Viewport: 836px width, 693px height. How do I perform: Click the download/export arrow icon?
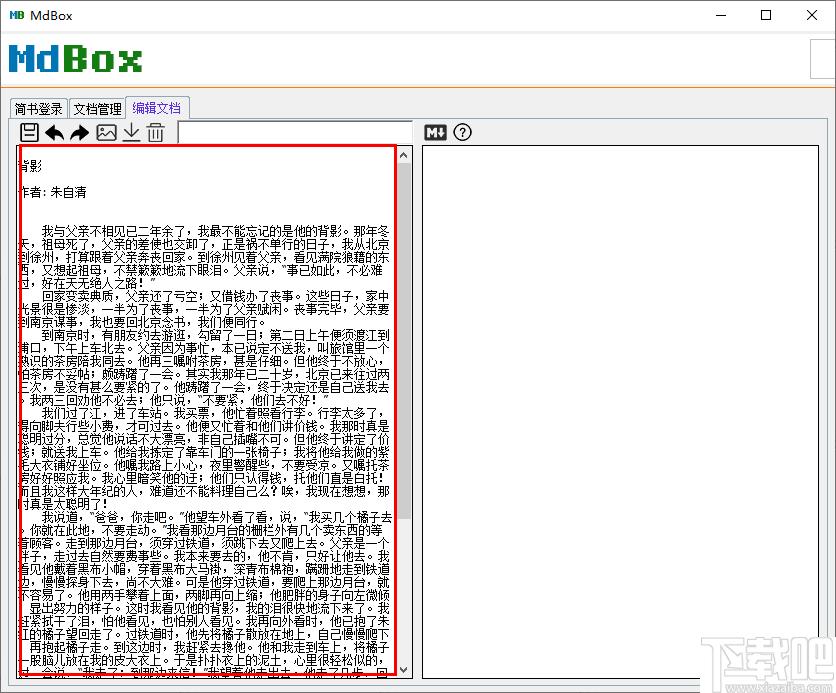[x=131, y=133]
